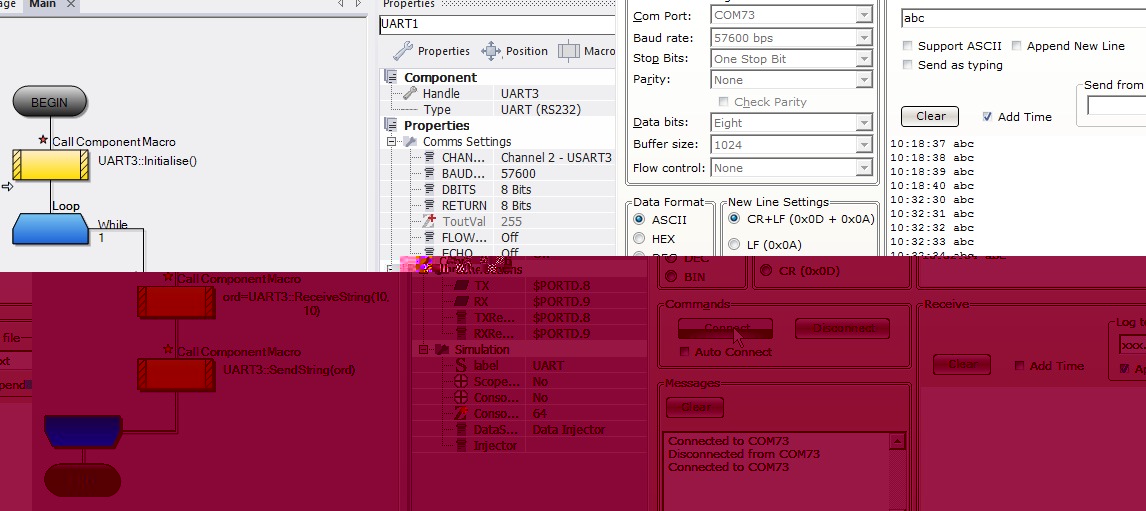Toggle the Check Parity checkbox
Image resolution: width=1146 pixels, height=511 pixels.
724,102
